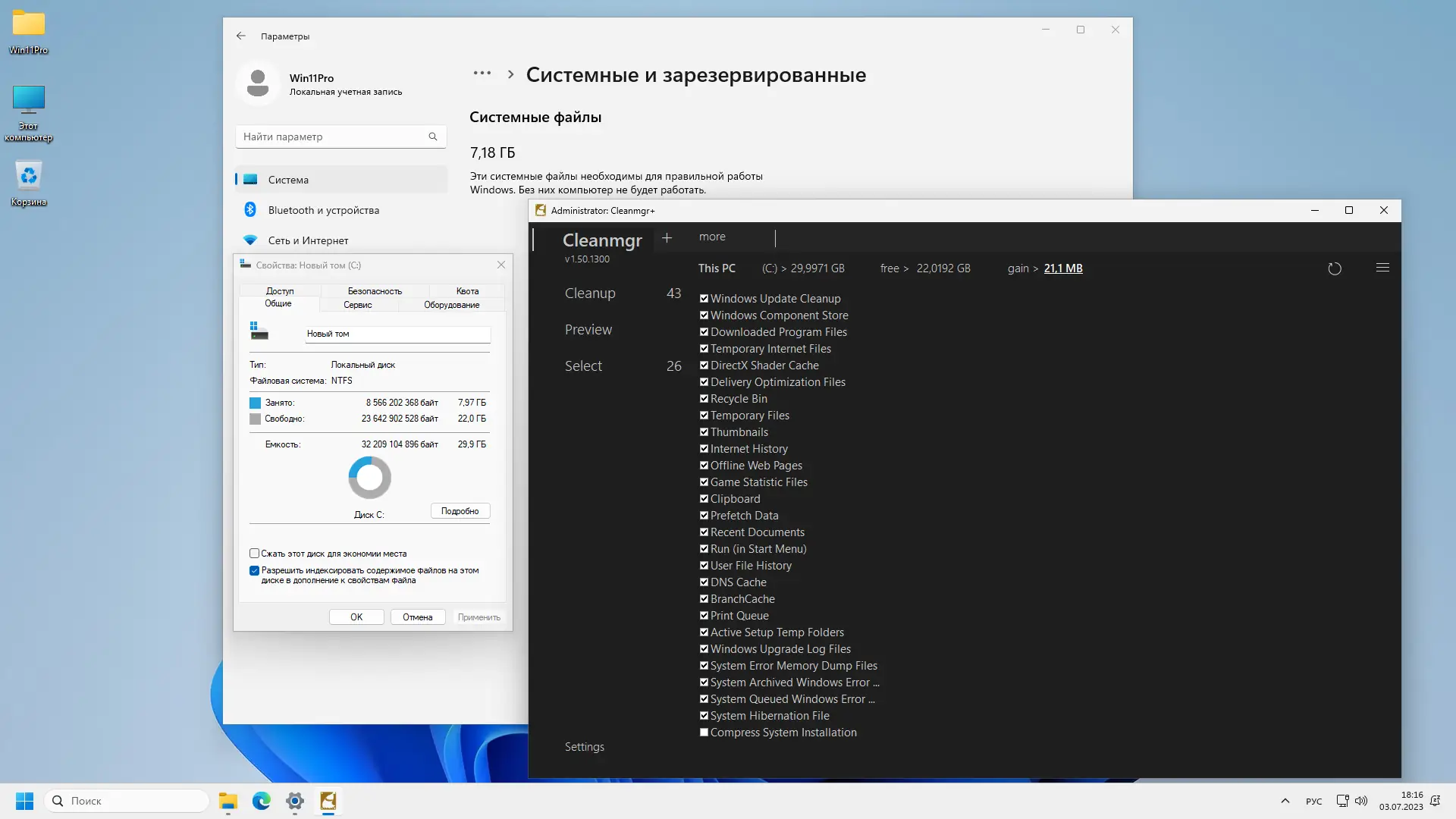Open Bluetooth и устройства in Settings sidebar
Screen dimensions: 1456x819
point(341,210)
